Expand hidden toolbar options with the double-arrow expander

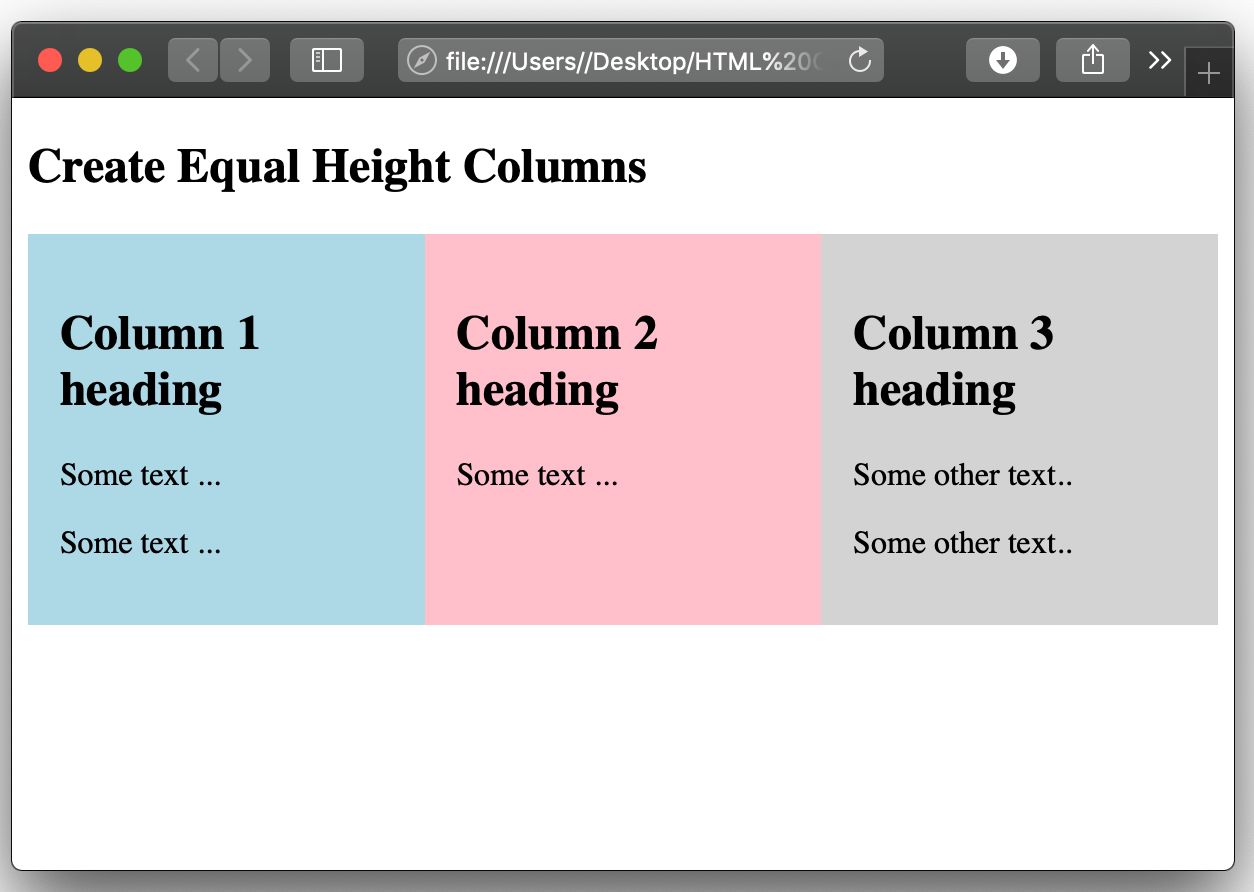[1159, 59]
